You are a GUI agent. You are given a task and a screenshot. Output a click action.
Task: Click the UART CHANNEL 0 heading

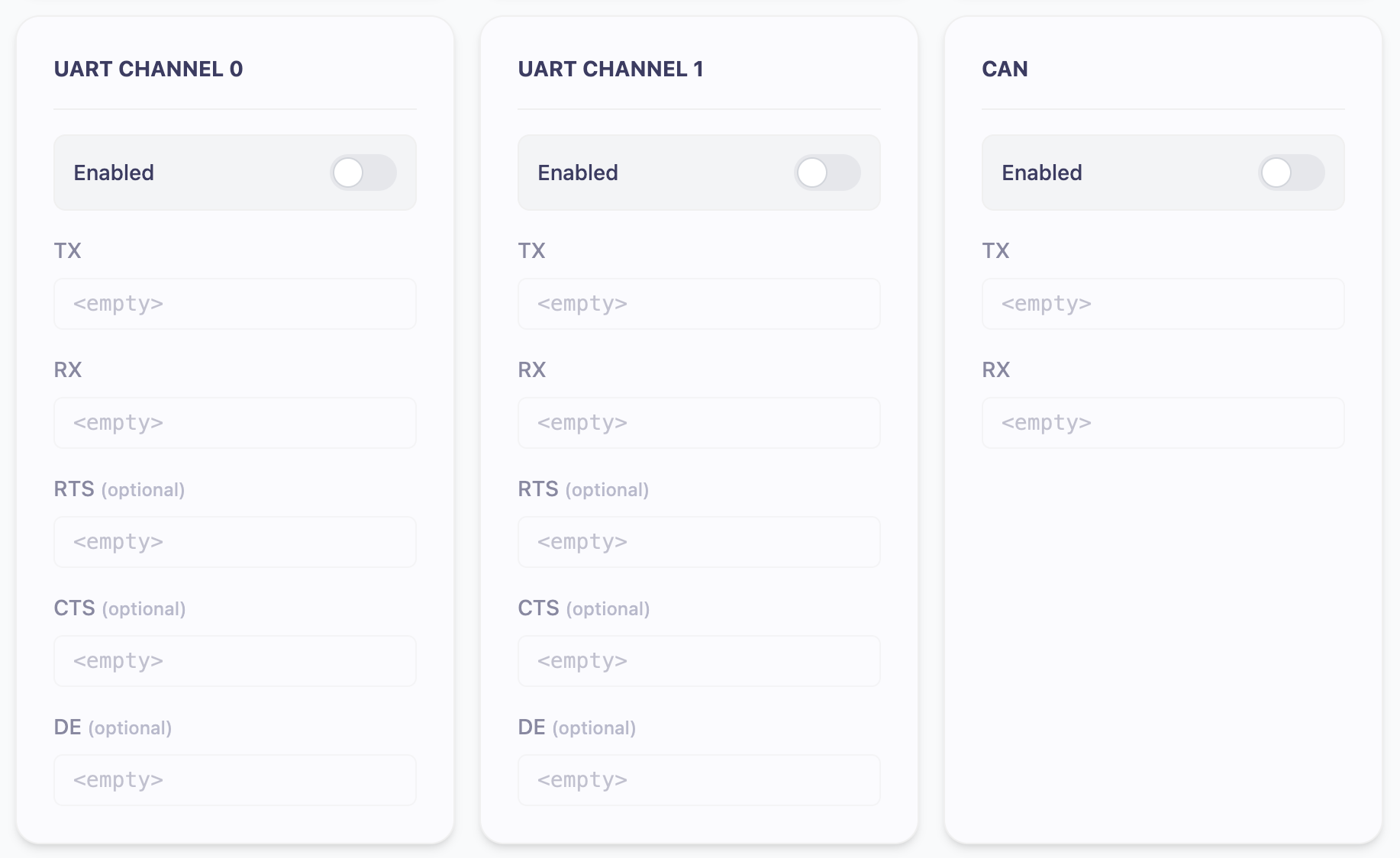[x=149, y=69]
